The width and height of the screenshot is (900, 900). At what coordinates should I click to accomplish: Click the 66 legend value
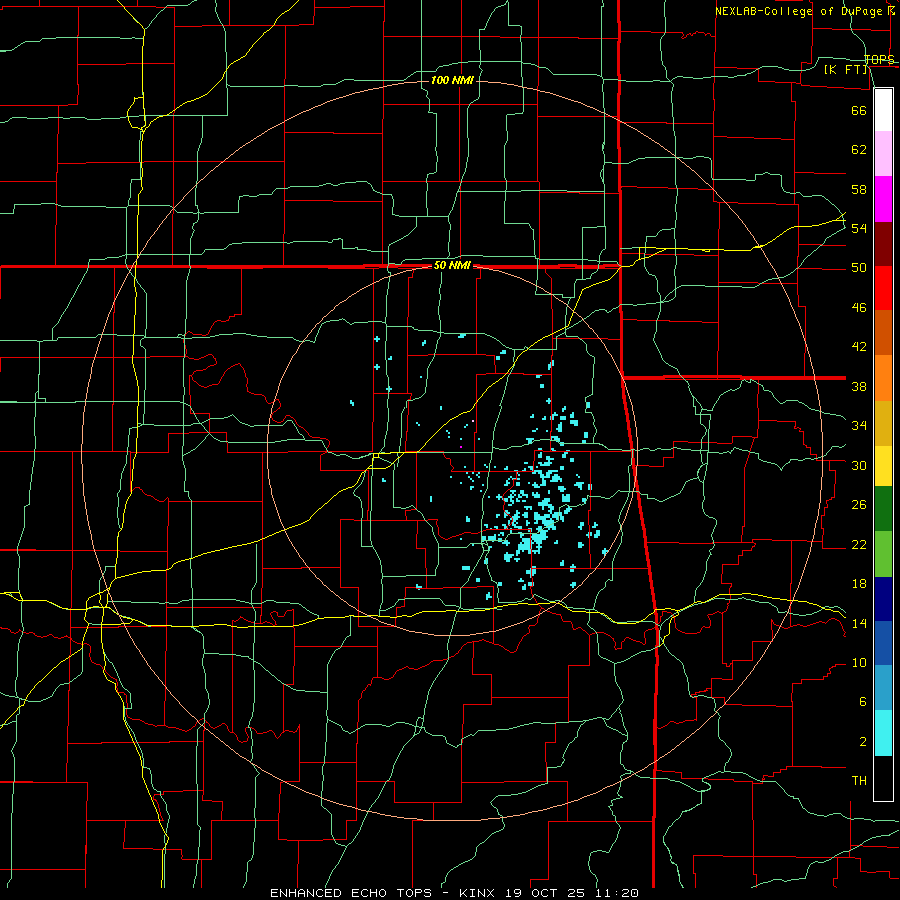[x=859, y=110]
